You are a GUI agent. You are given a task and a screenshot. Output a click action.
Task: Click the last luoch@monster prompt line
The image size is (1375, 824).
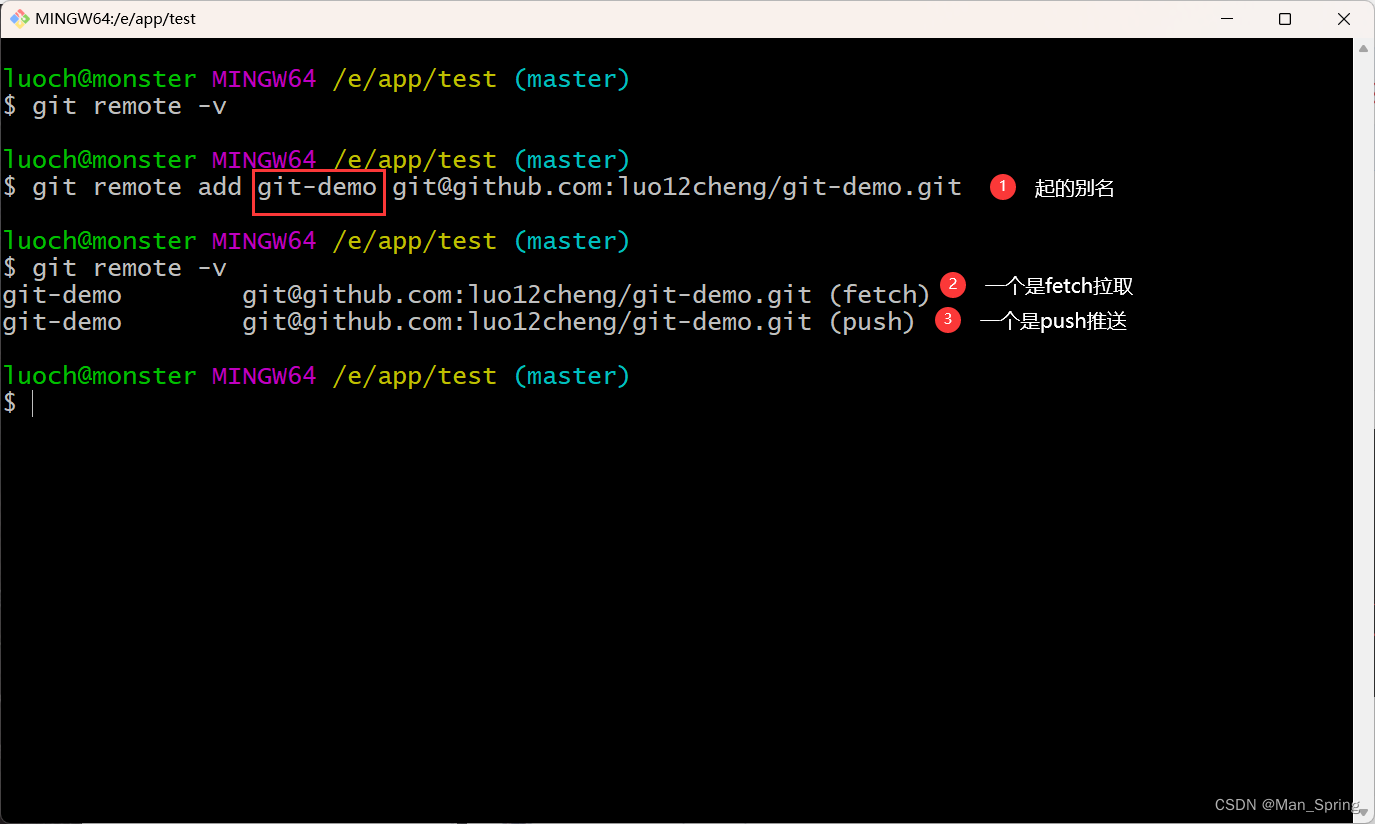(316, 376)
